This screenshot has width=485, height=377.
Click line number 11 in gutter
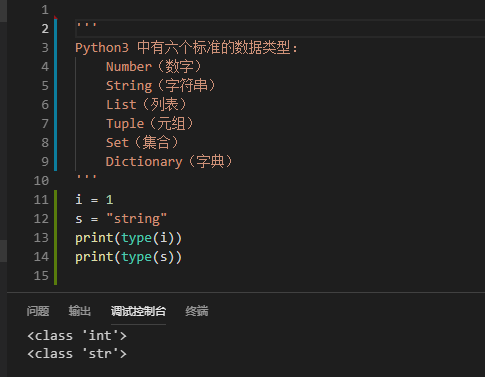point(41,200)
